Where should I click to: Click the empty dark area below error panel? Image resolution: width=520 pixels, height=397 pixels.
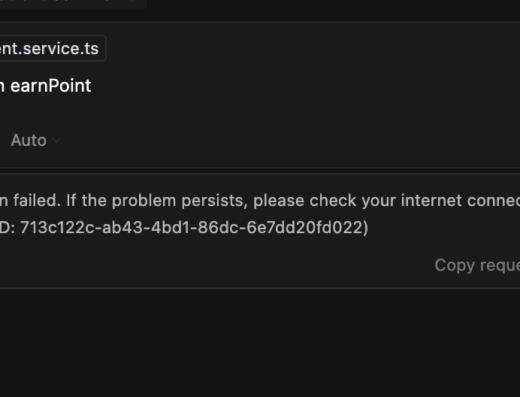(260, 343)
